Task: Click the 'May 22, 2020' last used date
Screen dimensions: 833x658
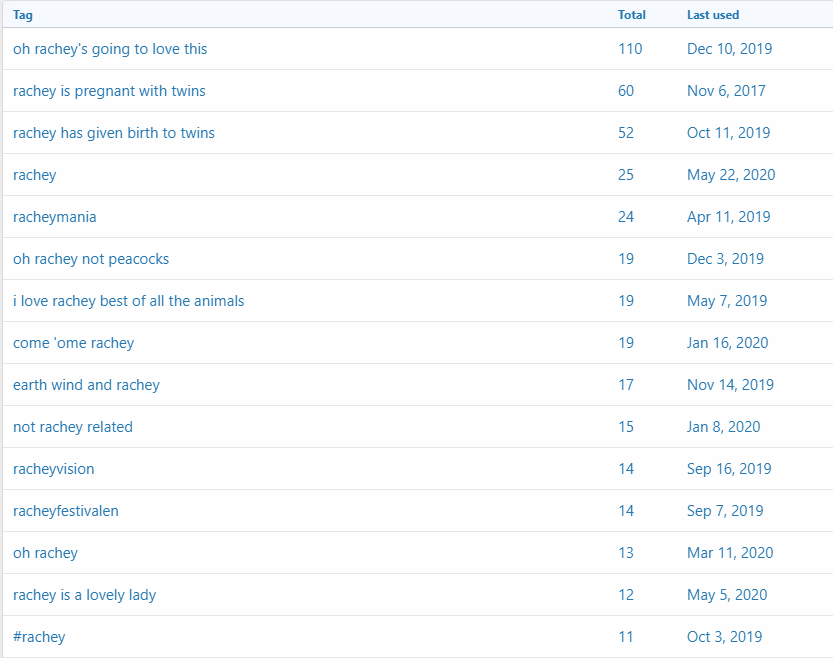Action: [x=731, y=175]
